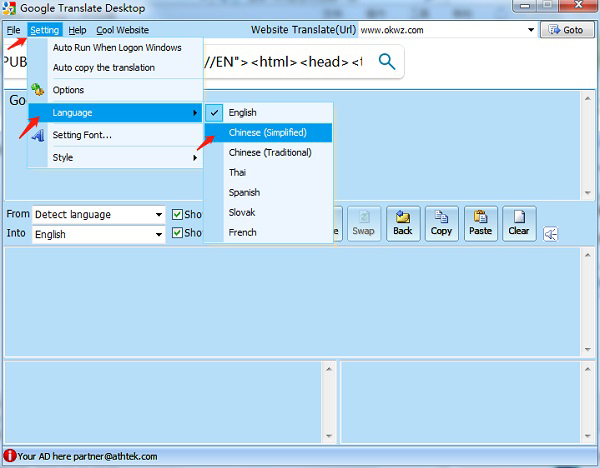Open the Cool Website menu

click(x=122, y=30)
